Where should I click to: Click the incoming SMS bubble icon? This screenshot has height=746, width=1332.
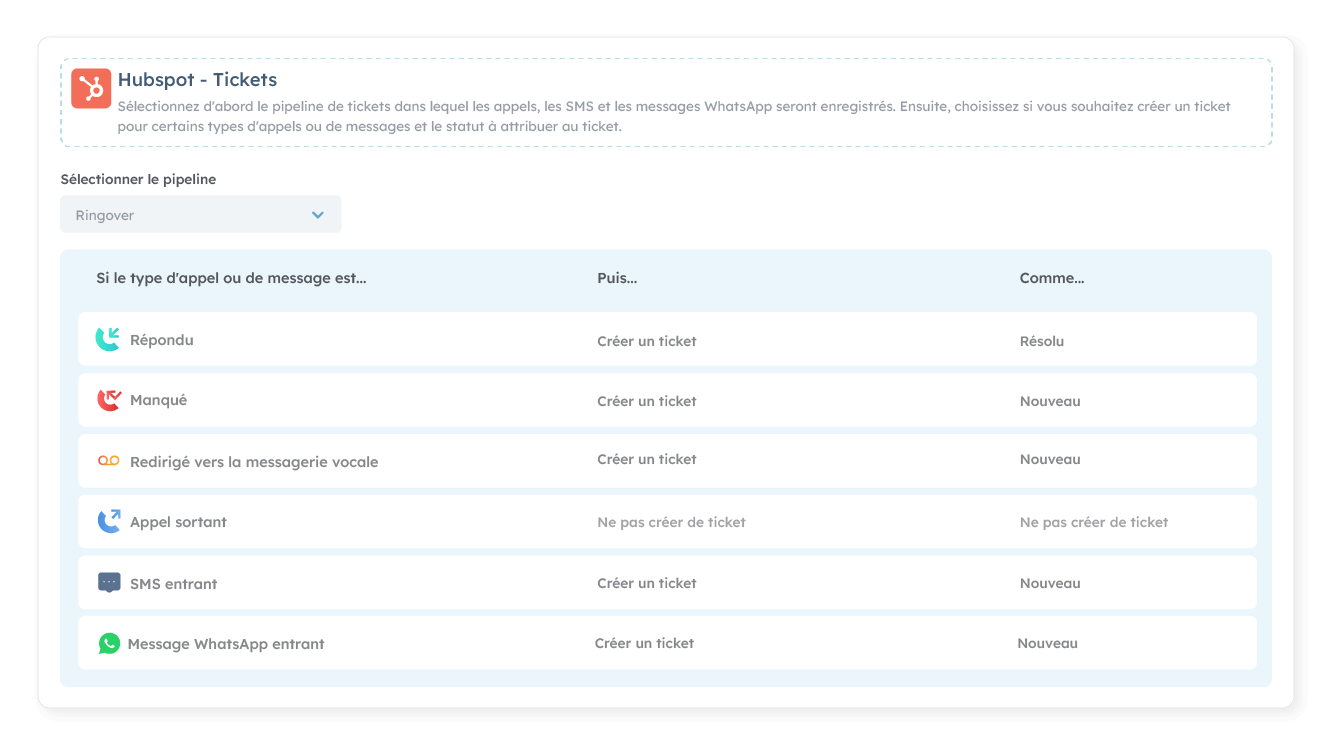click(109, 583)
